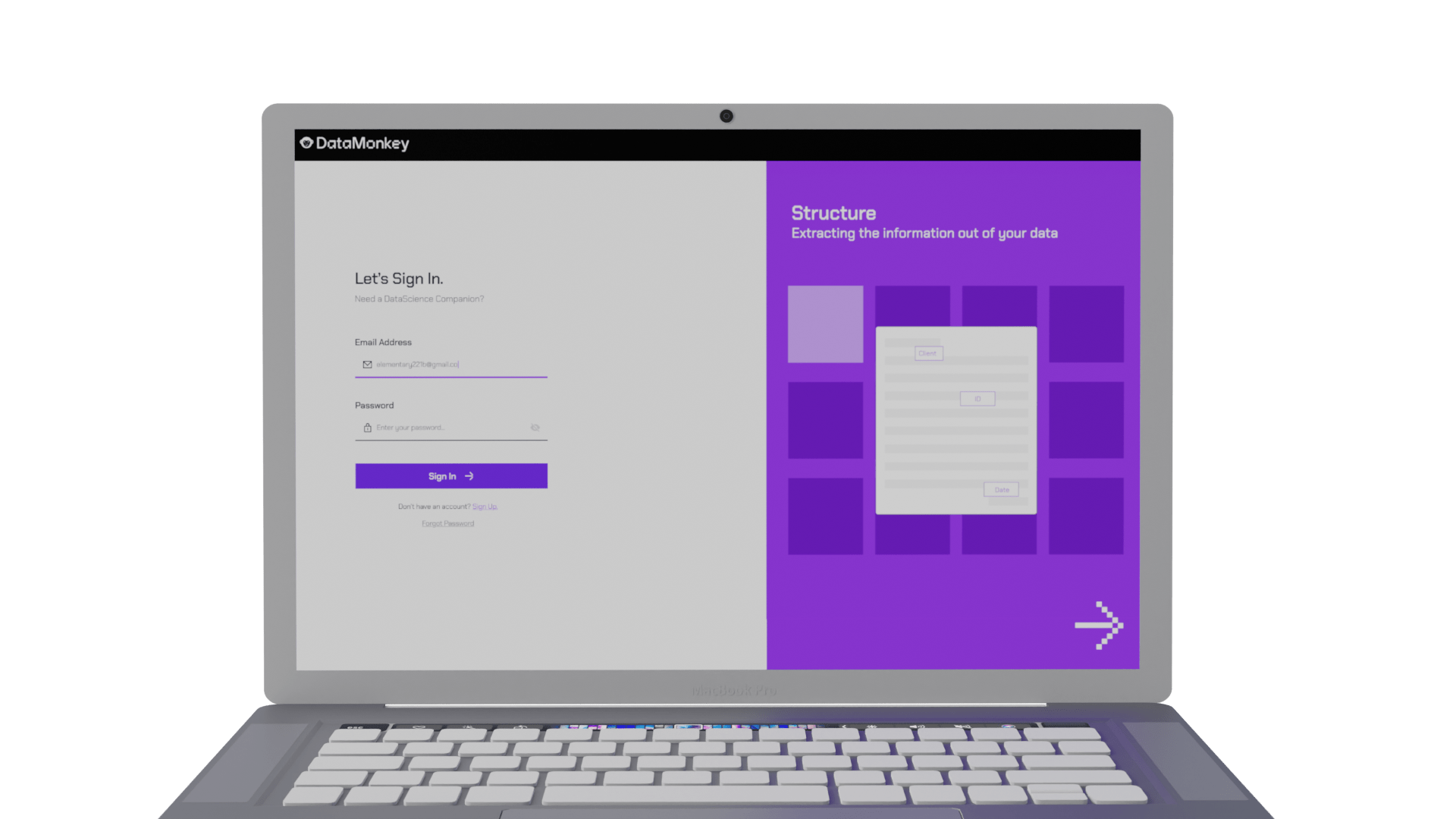Toggle password visibility eye icon
Screen dimensions: 1456x819
click(x=535, y=428)
